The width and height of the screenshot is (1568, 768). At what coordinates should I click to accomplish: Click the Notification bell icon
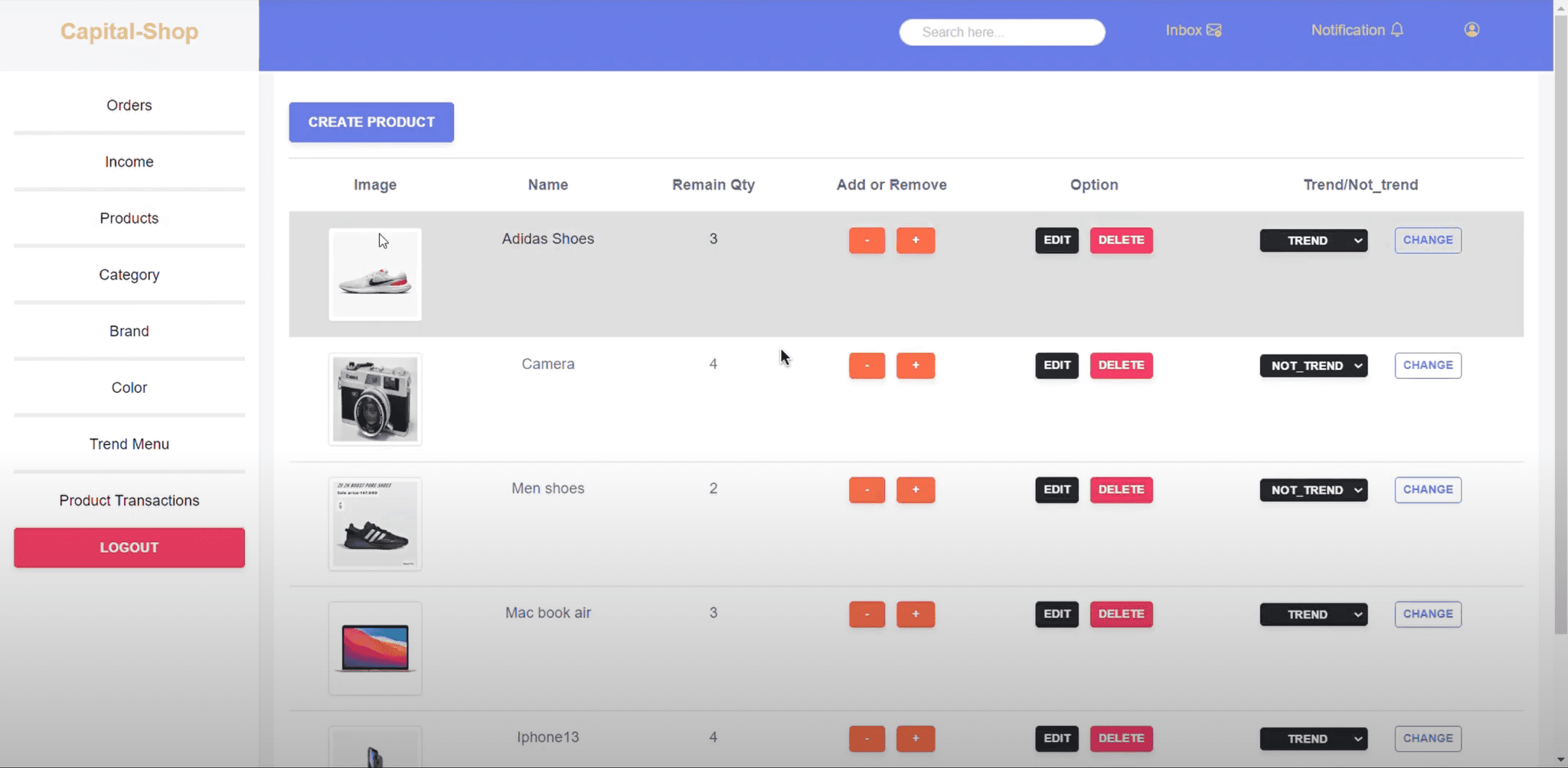tap(1397, 31)
